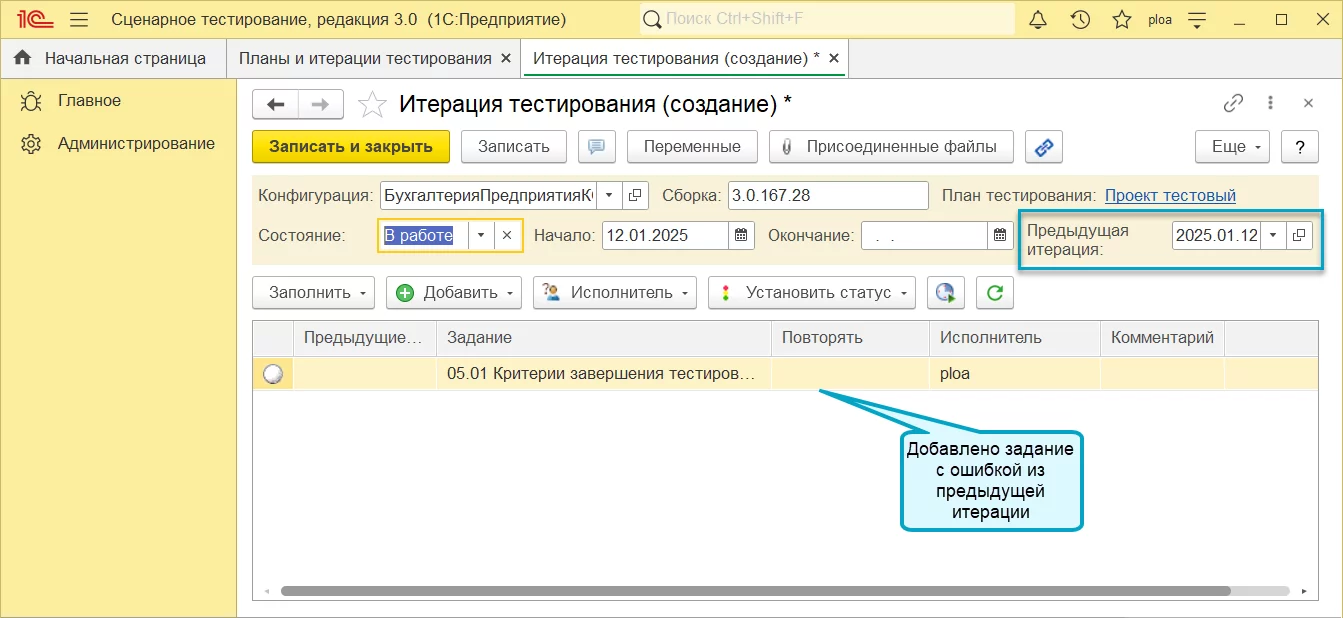Image resolution: width=1343 pixels, height=618 pixels.
Task: Open the comment speech bubble button
Action: 596,147
